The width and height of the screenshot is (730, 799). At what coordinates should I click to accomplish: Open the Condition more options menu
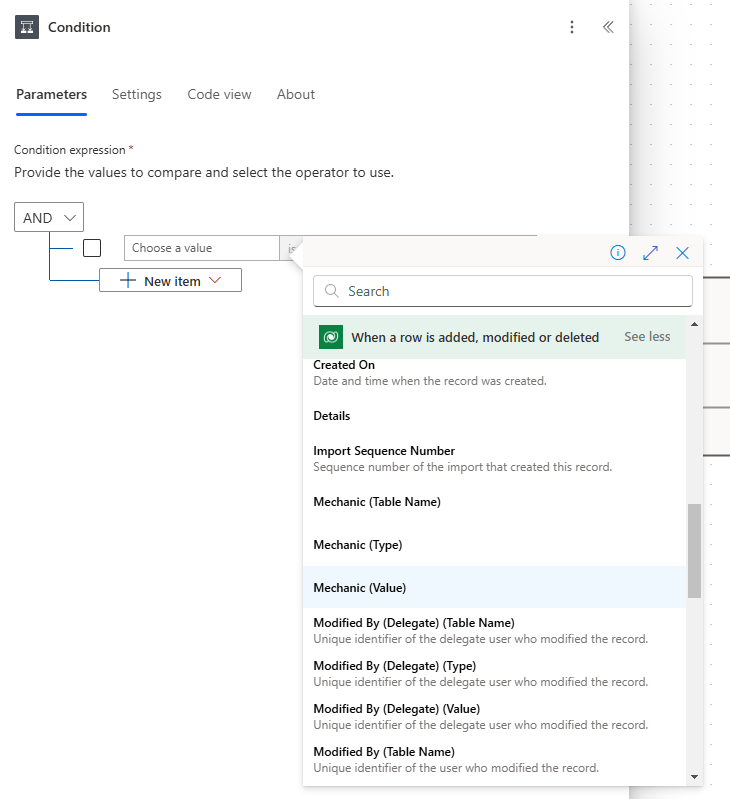point(572,27)
